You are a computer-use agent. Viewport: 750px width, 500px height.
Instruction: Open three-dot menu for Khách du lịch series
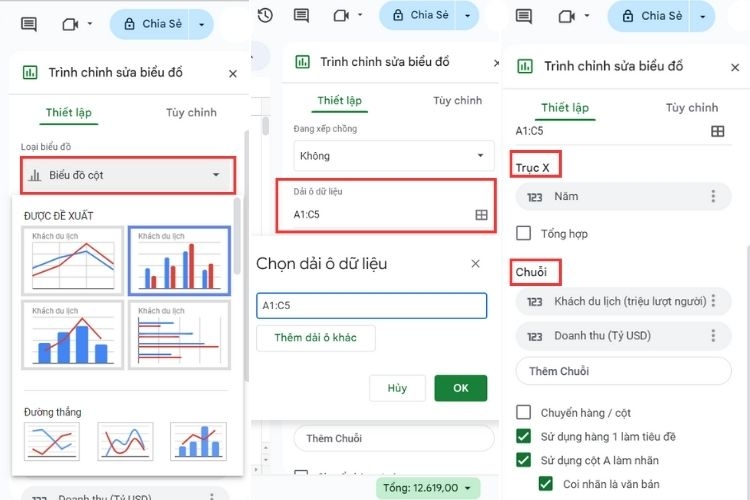[x=713, y=301]
